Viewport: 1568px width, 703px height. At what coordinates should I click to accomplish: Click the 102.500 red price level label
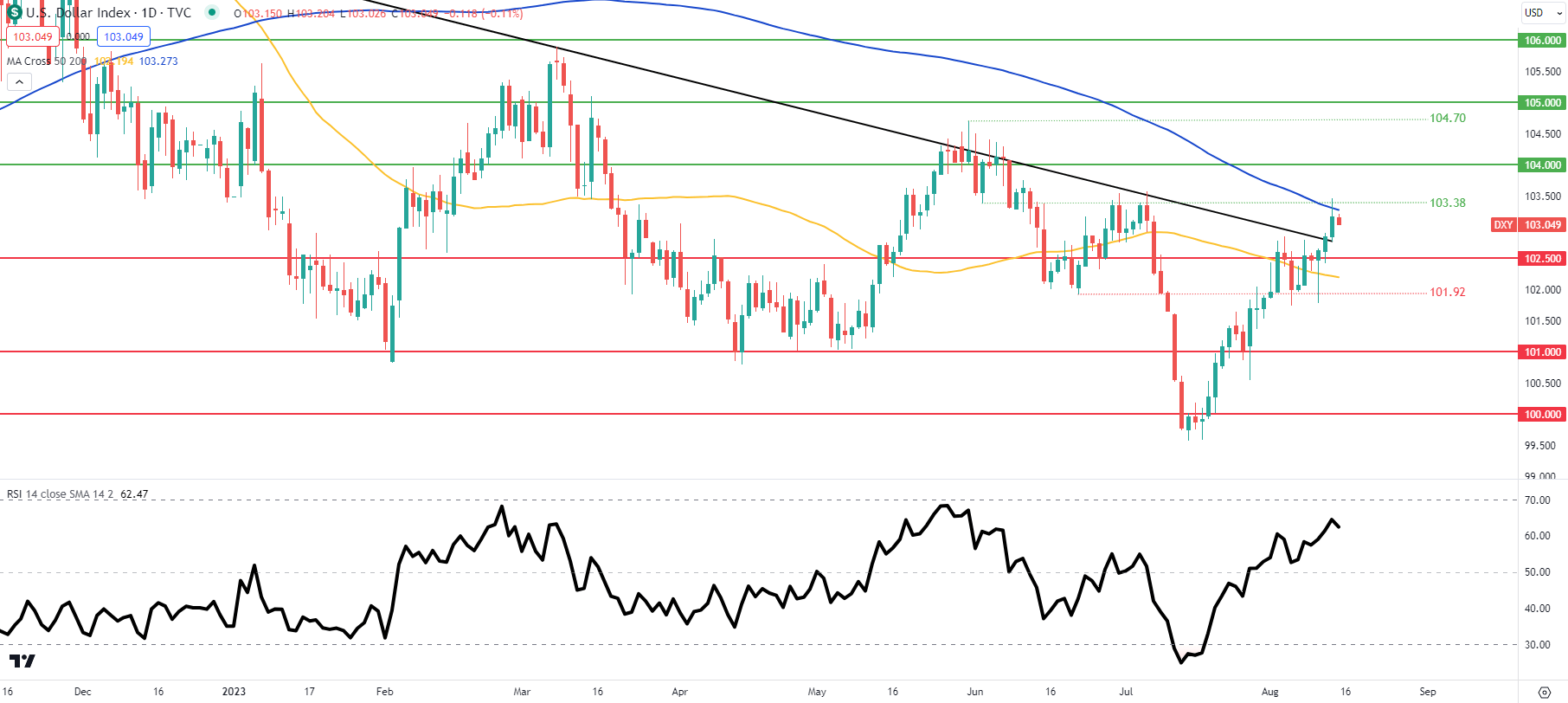pos(1542,259)
